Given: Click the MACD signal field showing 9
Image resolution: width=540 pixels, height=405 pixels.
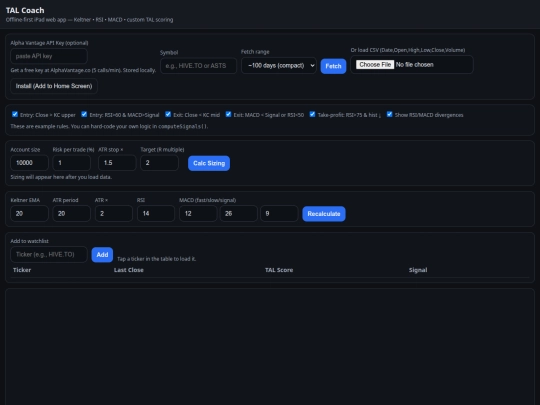Looking at the screenshot, I should [x=279, y=214].
